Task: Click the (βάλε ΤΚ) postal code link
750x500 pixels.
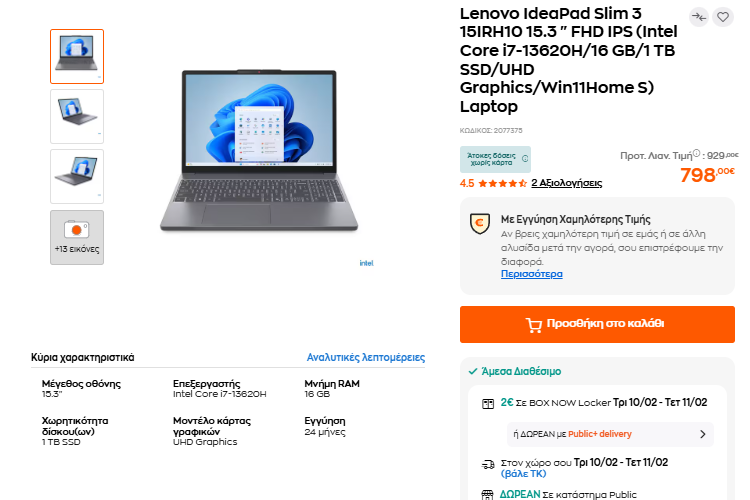Action: (523, 474)
